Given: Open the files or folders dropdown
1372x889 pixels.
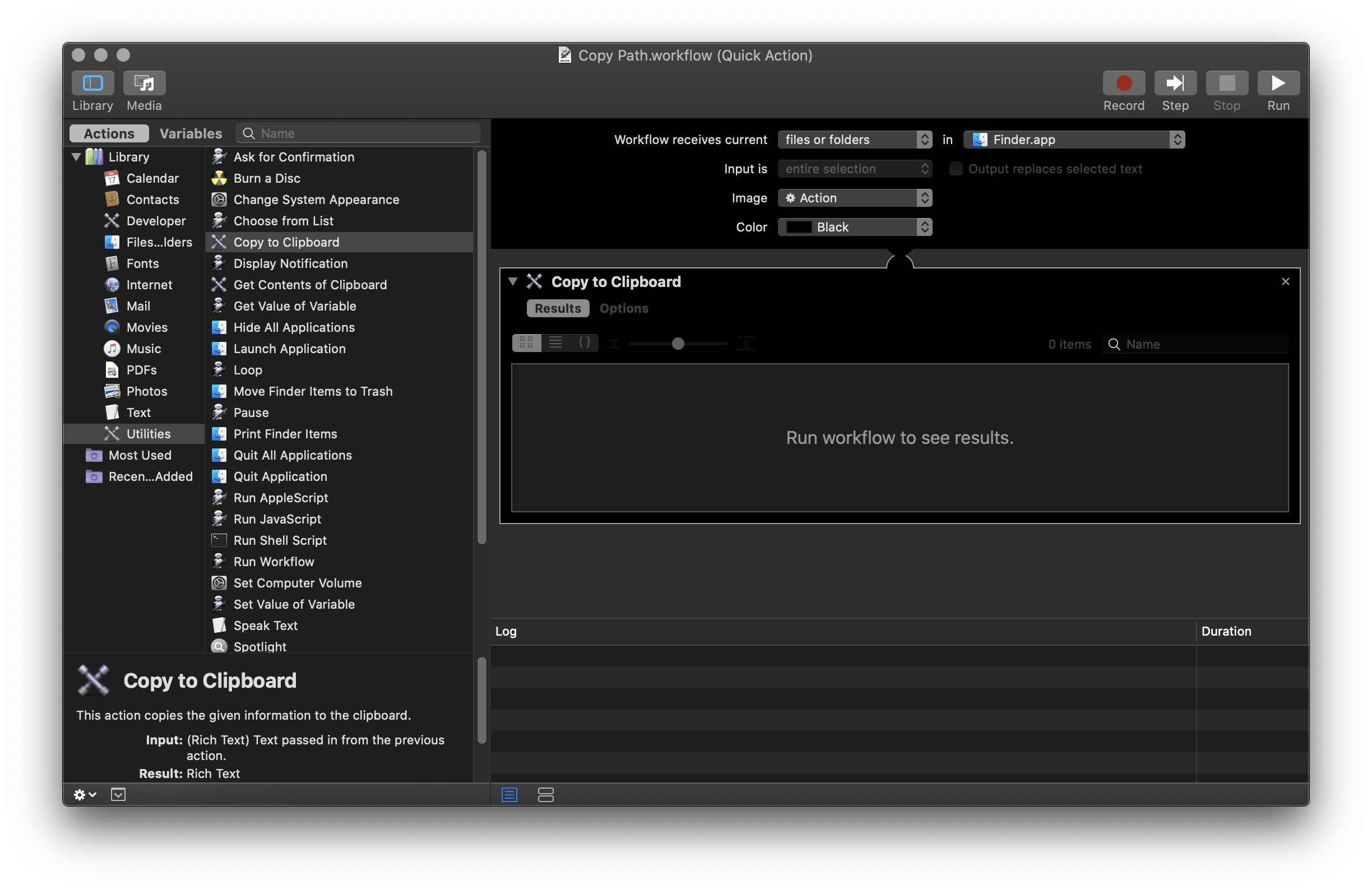Looking at the screenshot, I should (x=855, y=140).
